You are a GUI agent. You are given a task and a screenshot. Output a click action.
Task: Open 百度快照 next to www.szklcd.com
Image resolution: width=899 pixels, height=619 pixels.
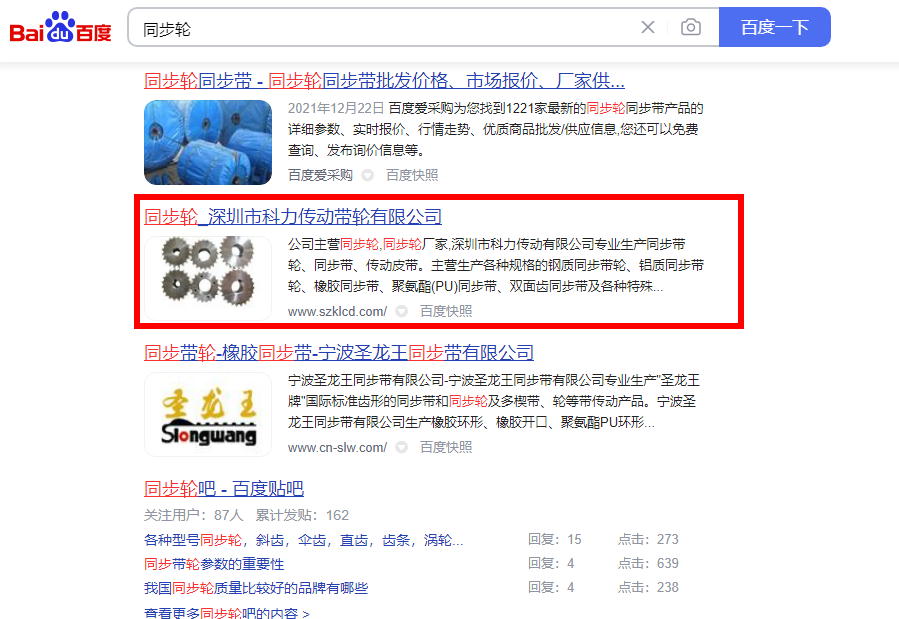point(446,311)
